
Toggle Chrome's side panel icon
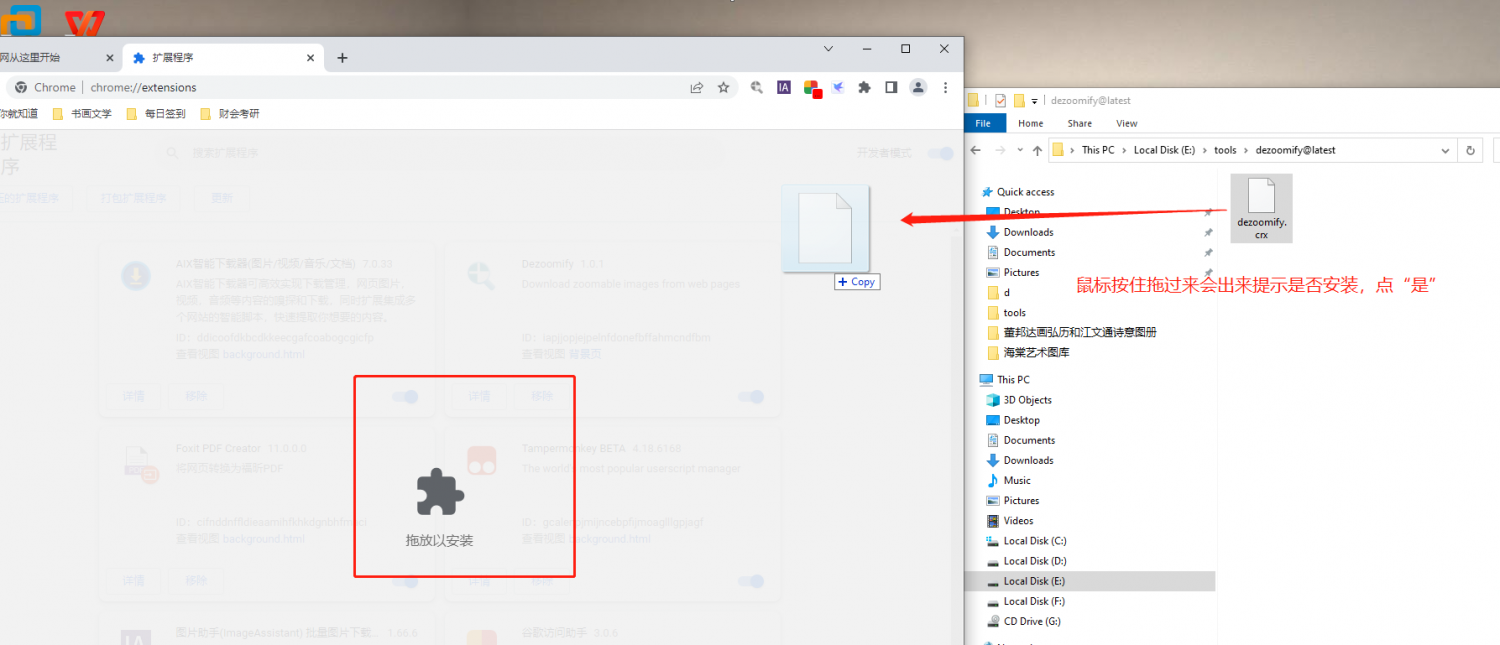tap(891, 87)
